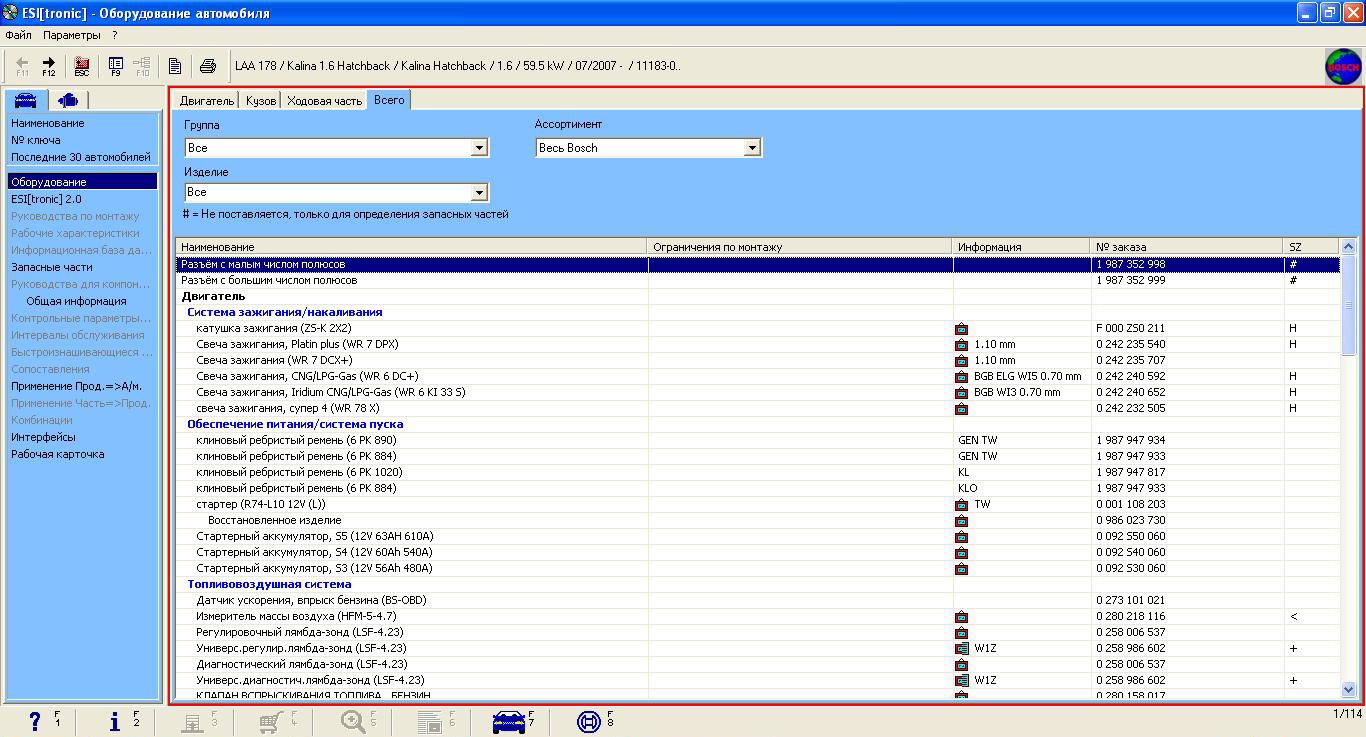Click the printer icon in toolbar
This screenshot has width=1366, height=737.
(x=207, y=67)
